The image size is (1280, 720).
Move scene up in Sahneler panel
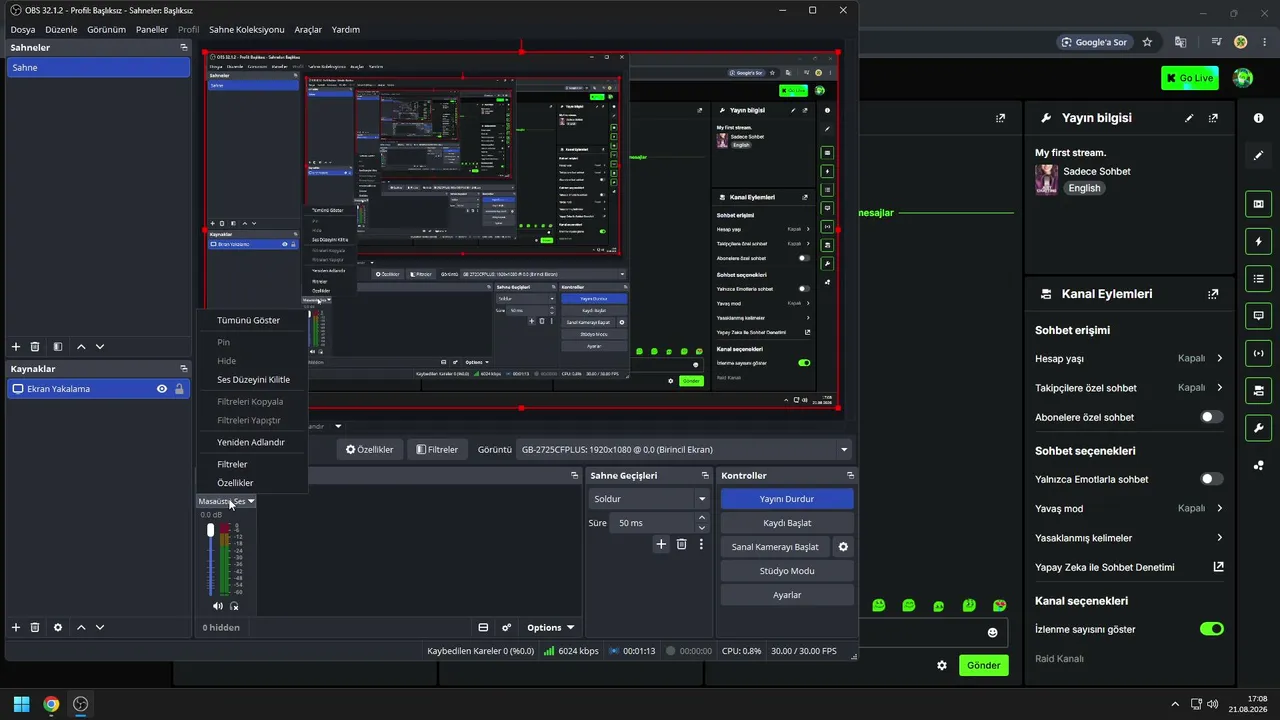click(81, 347)
